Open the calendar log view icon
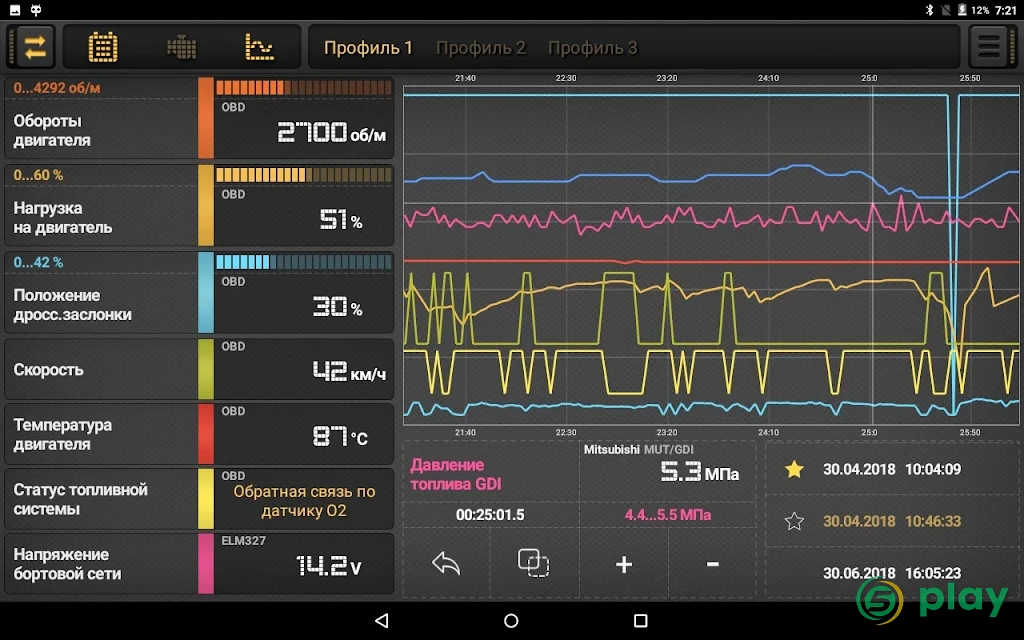 click(x=103, y=47)
